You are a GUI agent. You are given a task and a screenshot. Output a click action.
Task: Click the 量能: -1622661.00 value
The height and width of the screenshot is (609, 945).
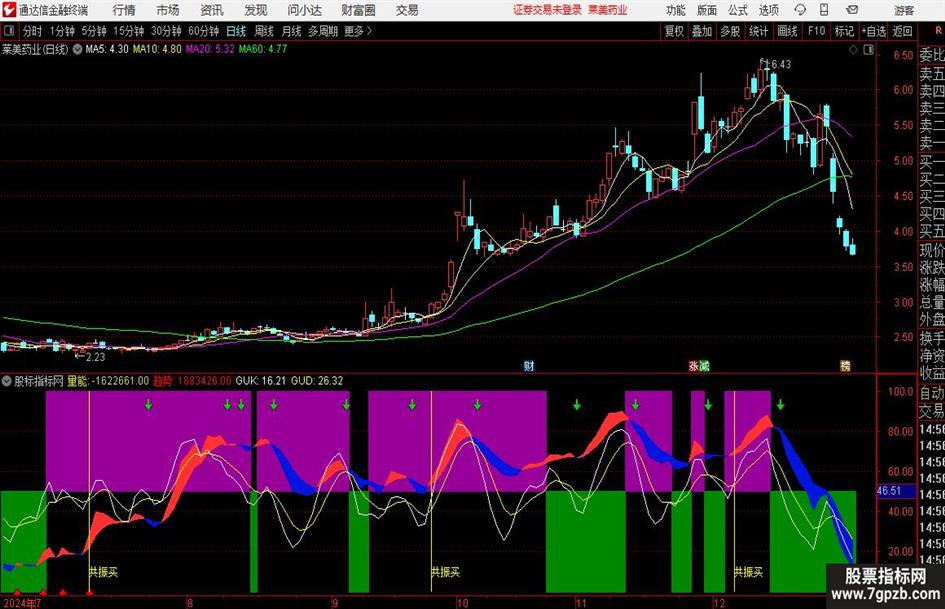point(108,381)
